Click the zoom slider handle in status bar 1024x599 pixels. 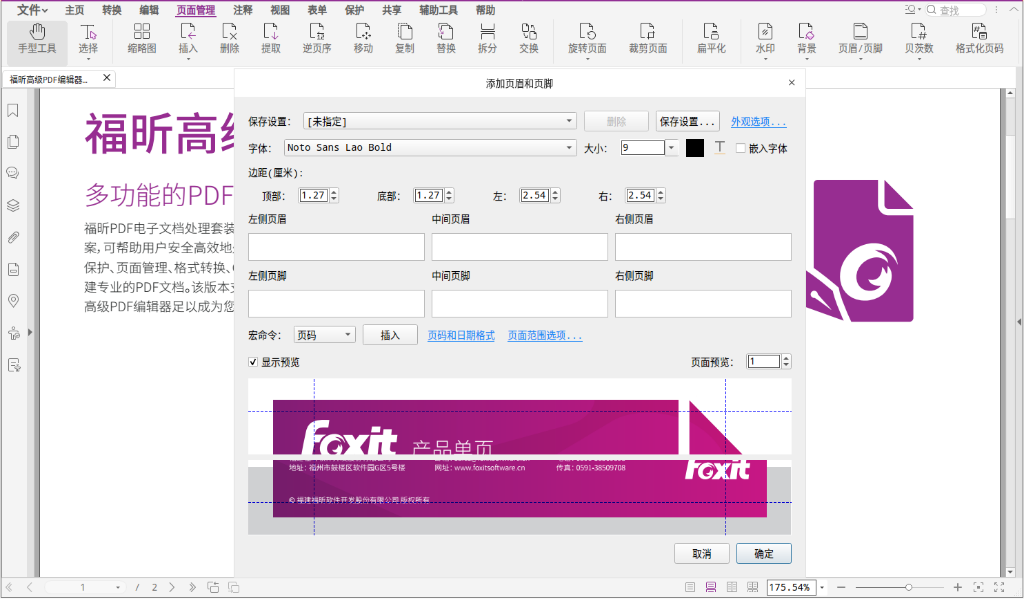908,587
